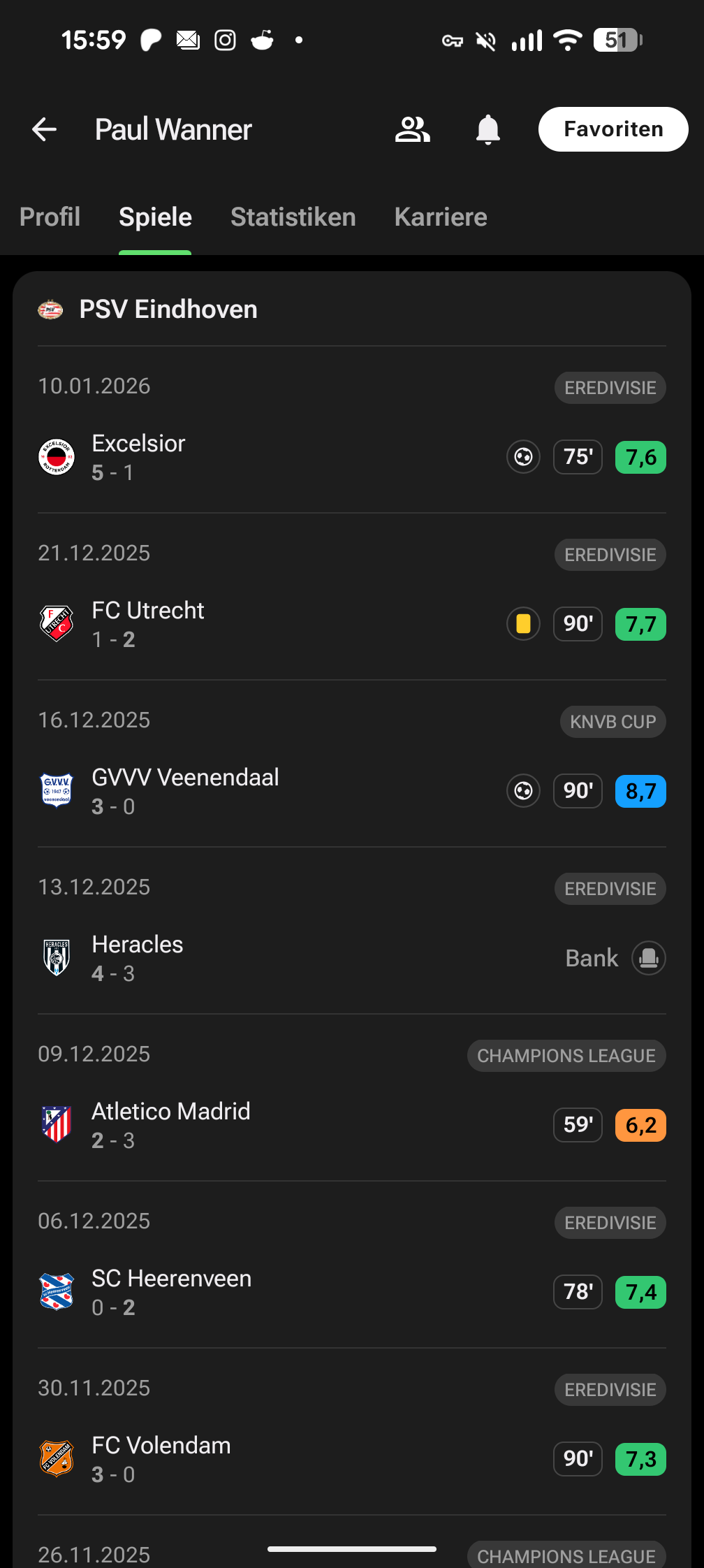Tap the FC Volendam club crest
Screen dimensions: 704x1568
pos(57,1459)
